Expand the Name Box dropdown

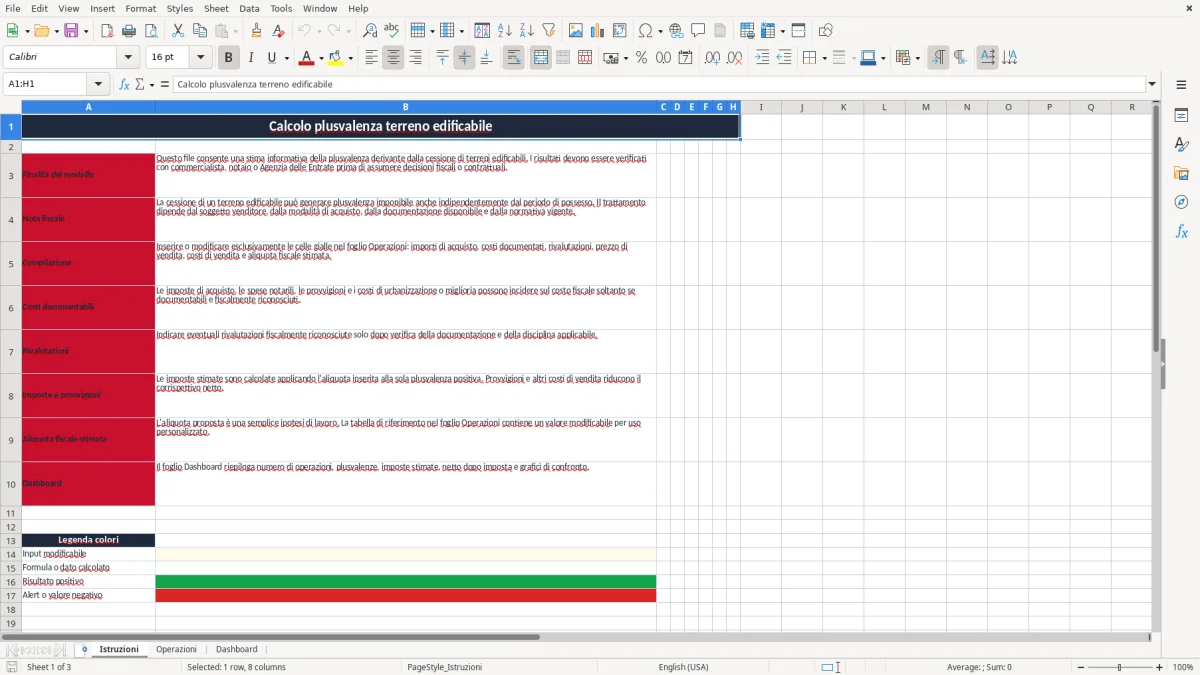(98, 85)
